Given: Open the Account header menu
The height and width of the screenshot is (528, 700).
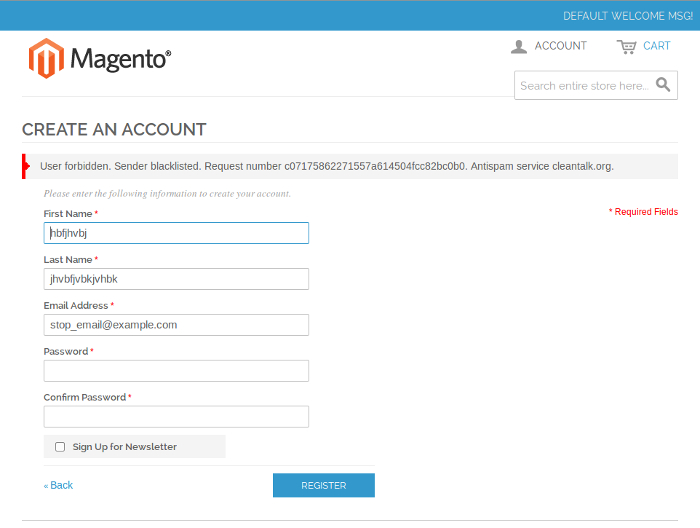Looking at the screenshot, I should pyautogui.click(x=559, y=46).
